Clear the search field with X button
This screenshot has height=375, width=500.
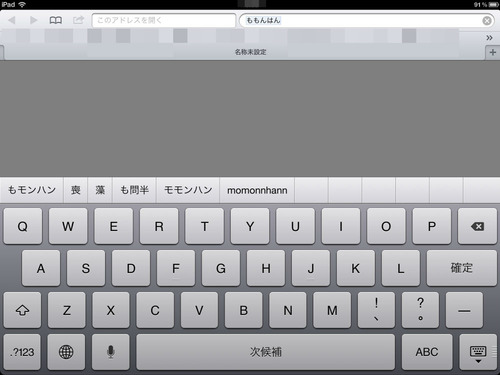[x=487, y=21]
